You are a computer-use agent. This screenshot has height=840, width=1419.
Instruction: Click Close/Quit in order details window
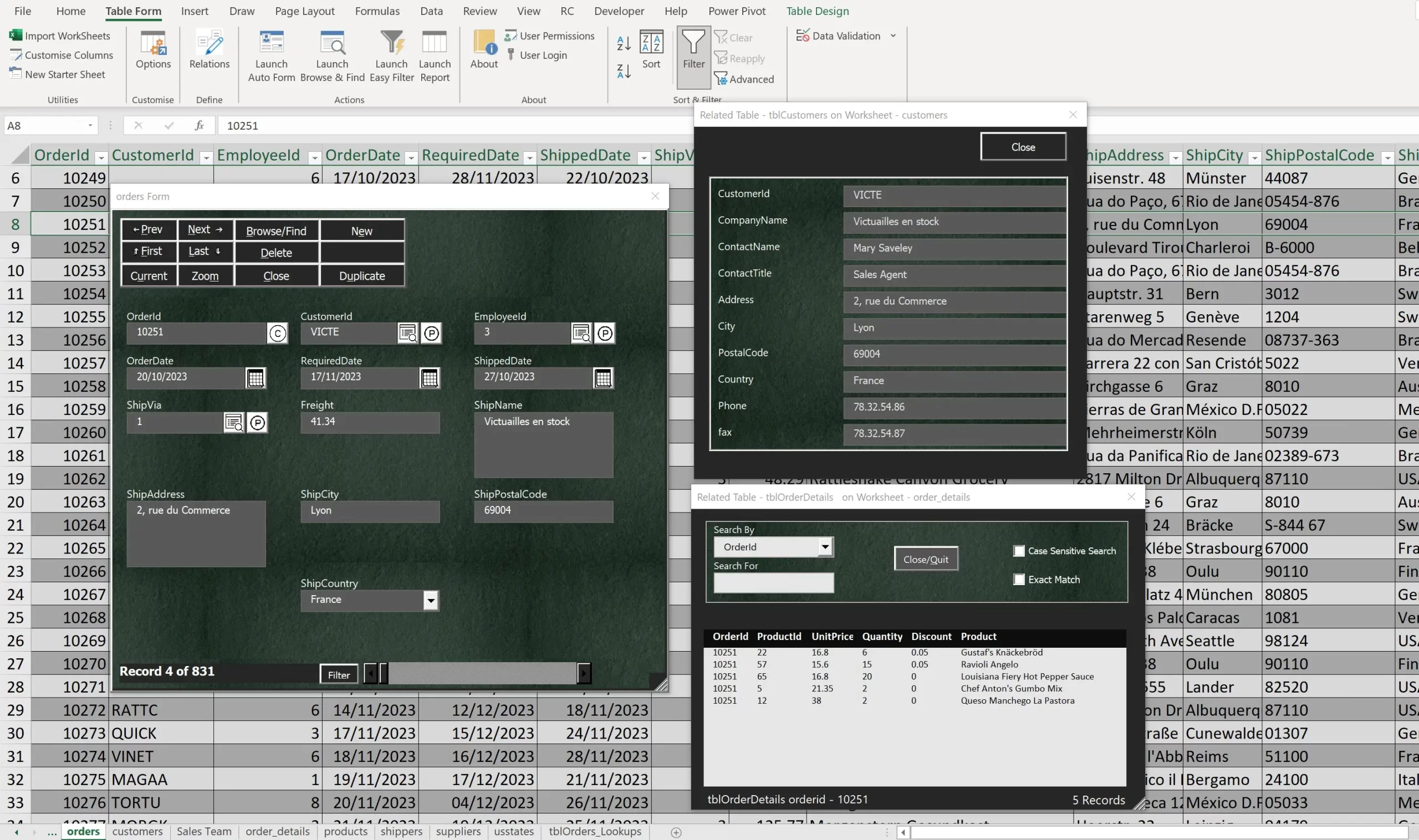925,559
